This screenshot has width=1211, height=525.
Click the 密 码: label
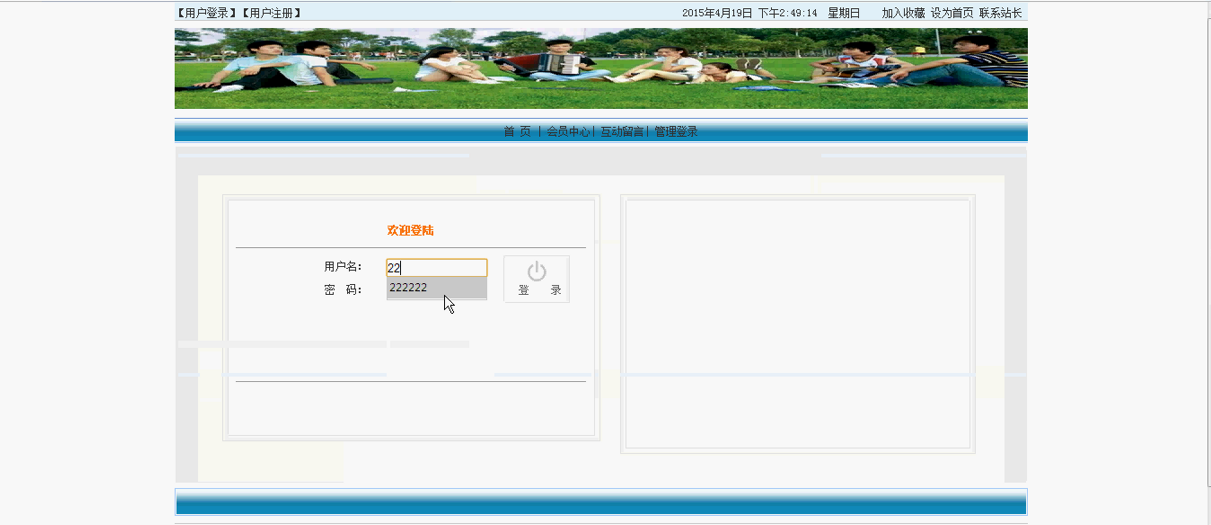(x=343, y=290)
